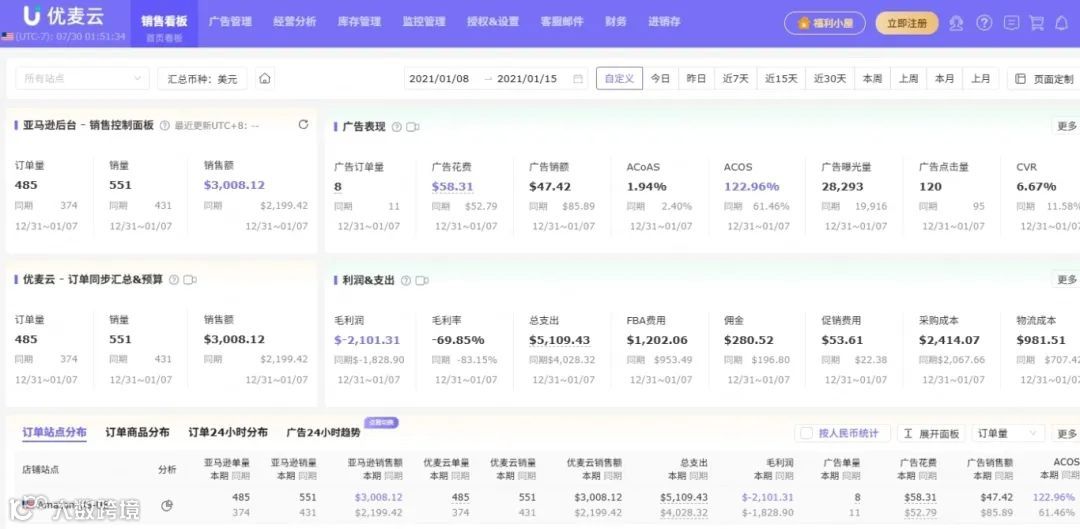Open the 汇总币种: 美元 currency selector
Screen dimensions: 1080x529
(x=202, y=79)
